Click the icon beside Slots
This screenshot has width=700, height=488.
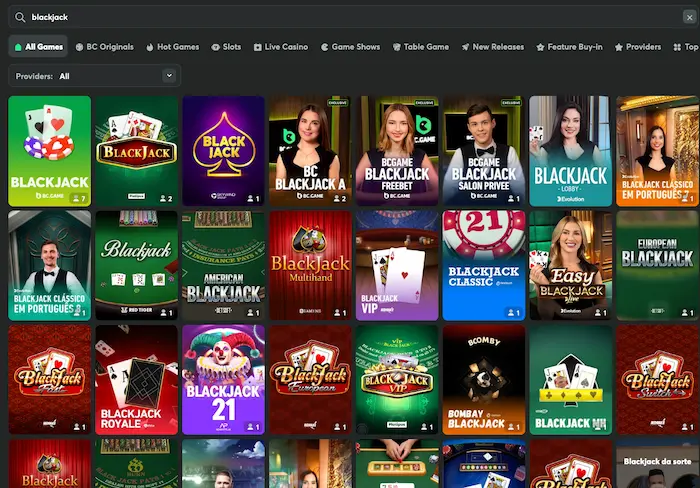point(215,47)
